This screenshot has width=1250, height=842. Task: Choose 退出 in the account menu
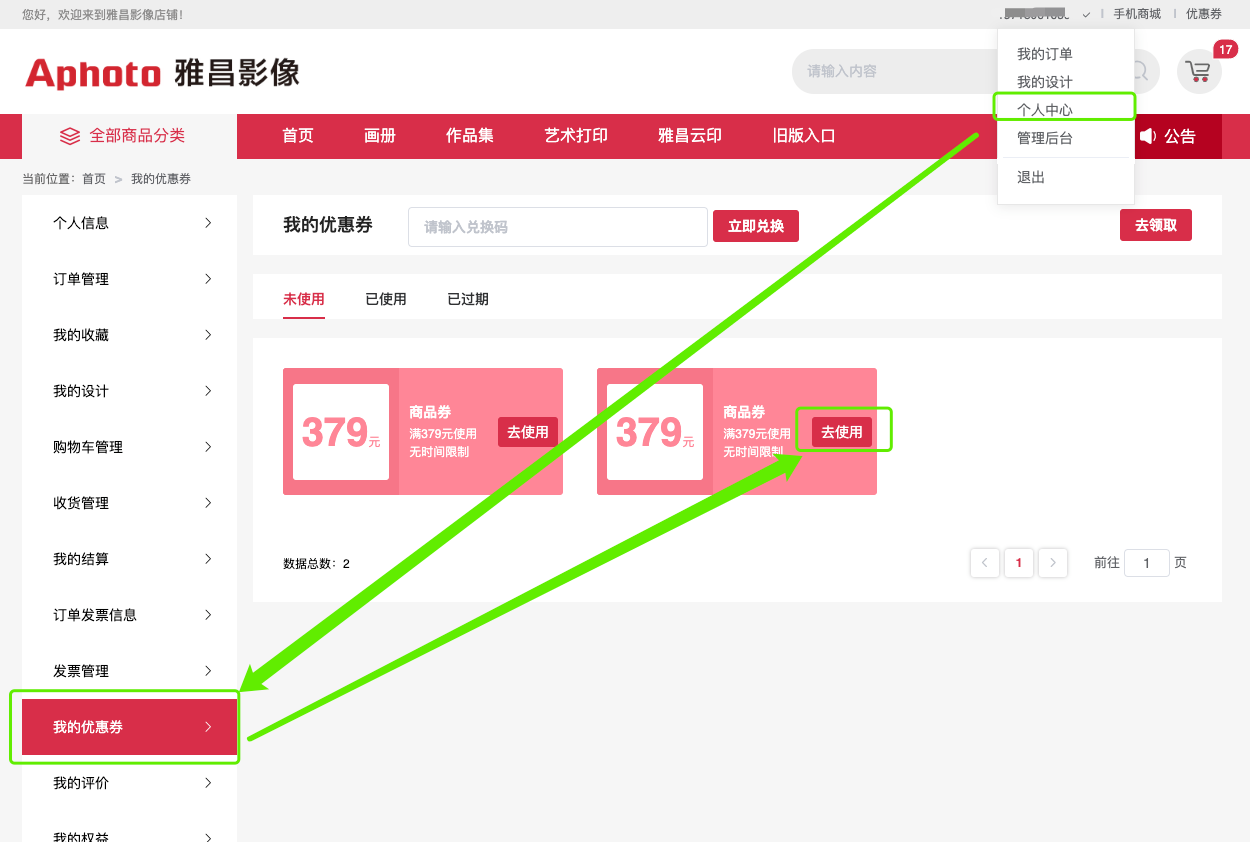(x=1030, y=177)
